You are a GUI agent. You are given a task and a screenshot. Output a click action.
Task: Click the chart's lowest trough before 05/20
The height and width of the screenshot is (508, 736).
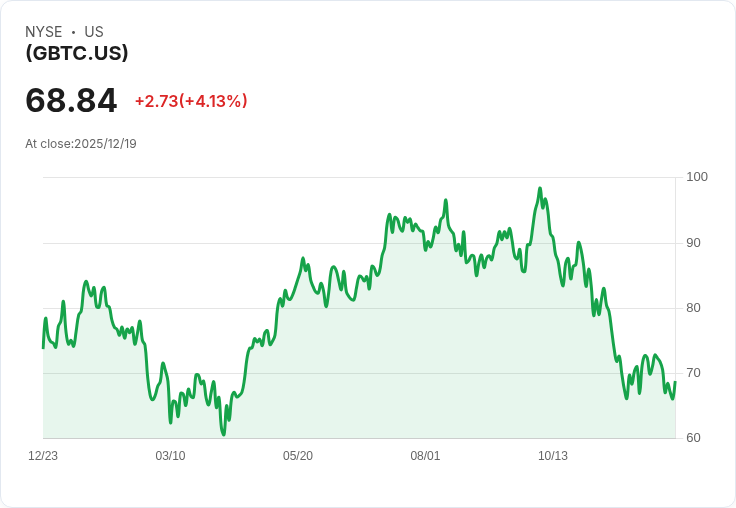(223, 434)
